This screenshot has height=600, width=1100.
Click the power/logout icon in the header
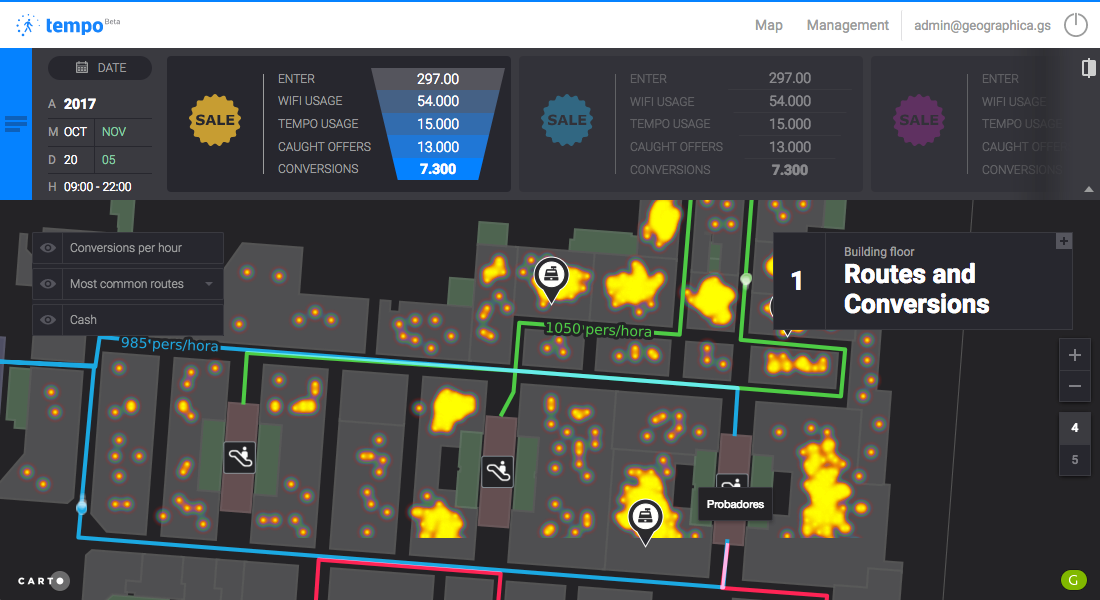[x=1076, y=25]
